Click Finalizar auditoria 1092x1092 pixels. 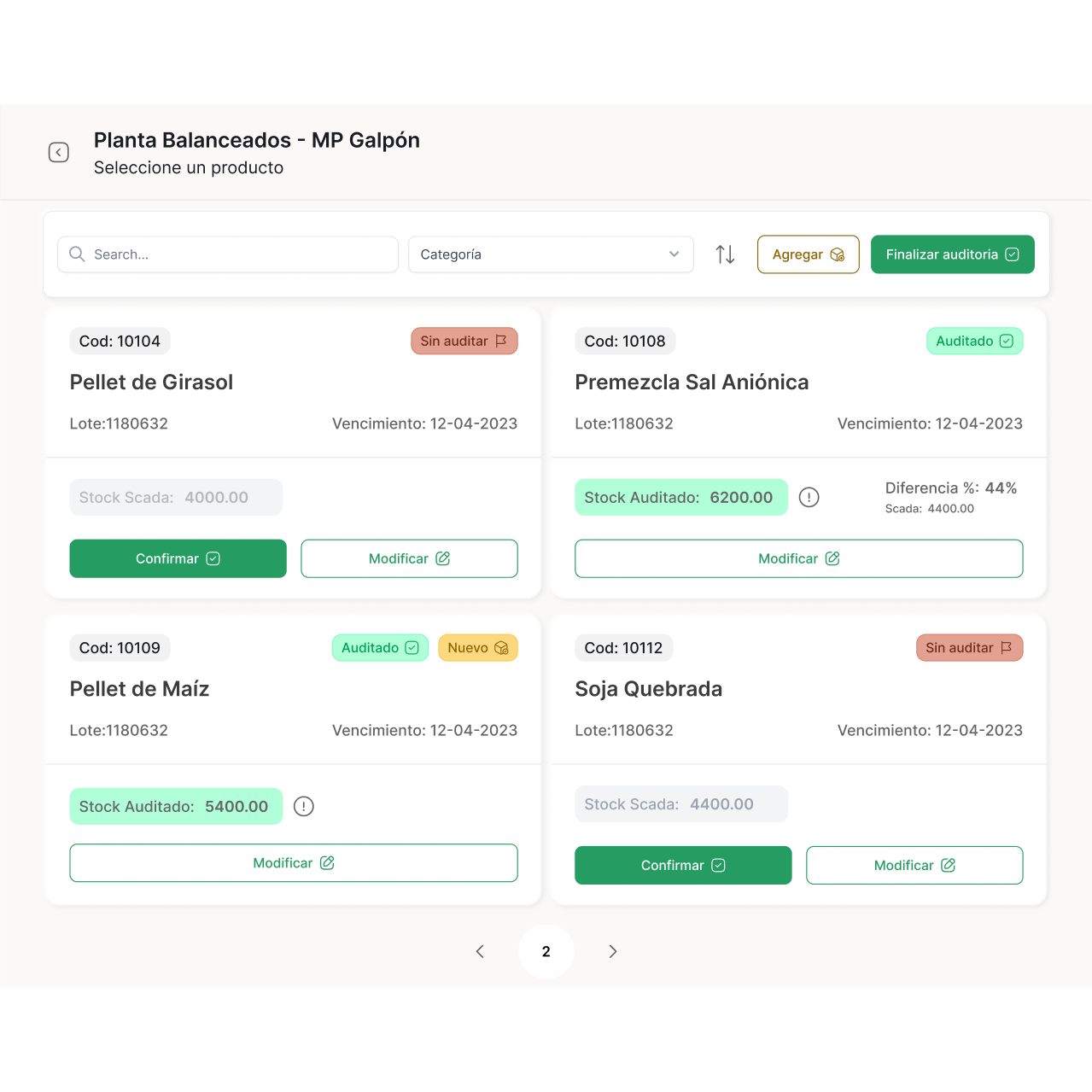pos(952,254)
